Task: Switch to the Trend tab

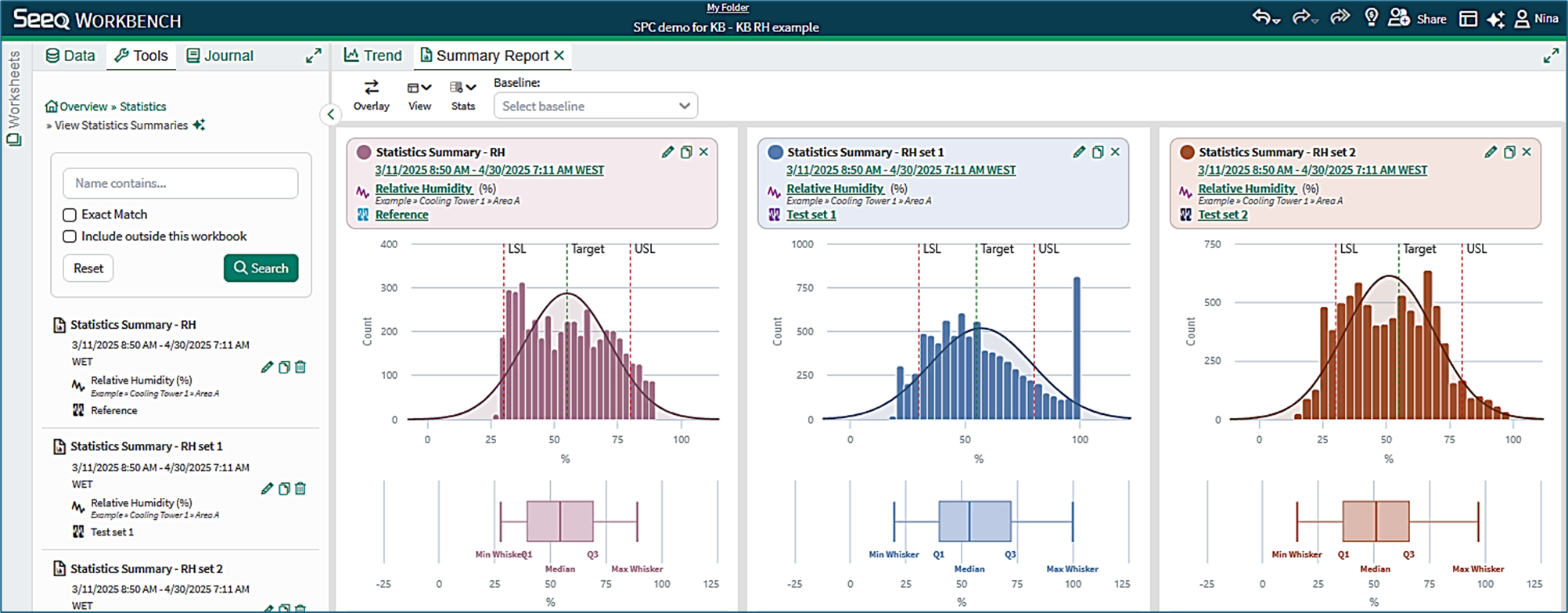Action: coord(373,56)
